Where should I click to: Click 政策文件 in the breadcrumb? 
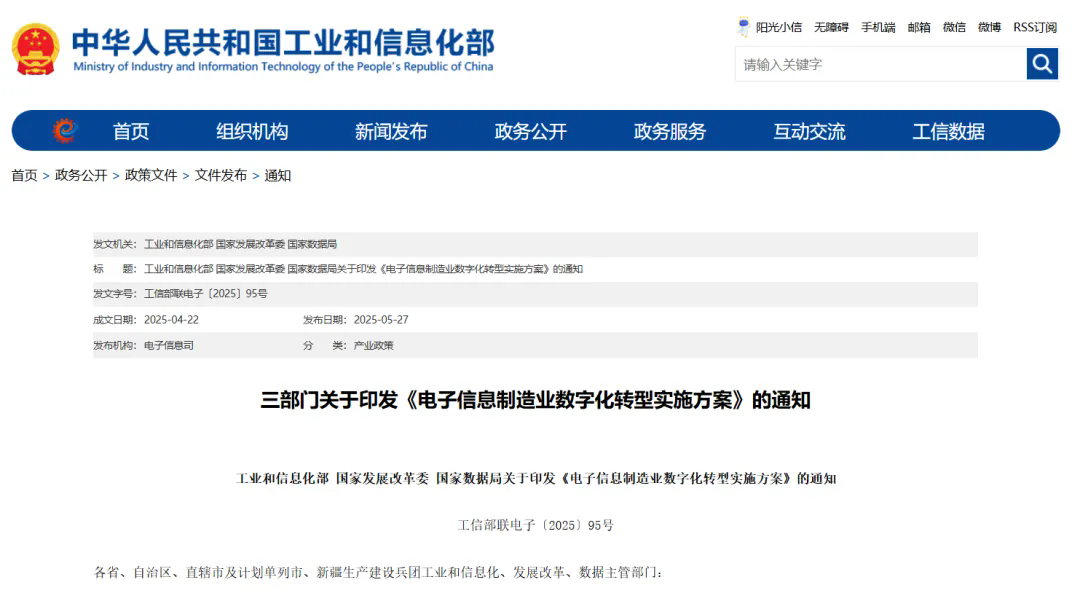click(x=151, y=175)
